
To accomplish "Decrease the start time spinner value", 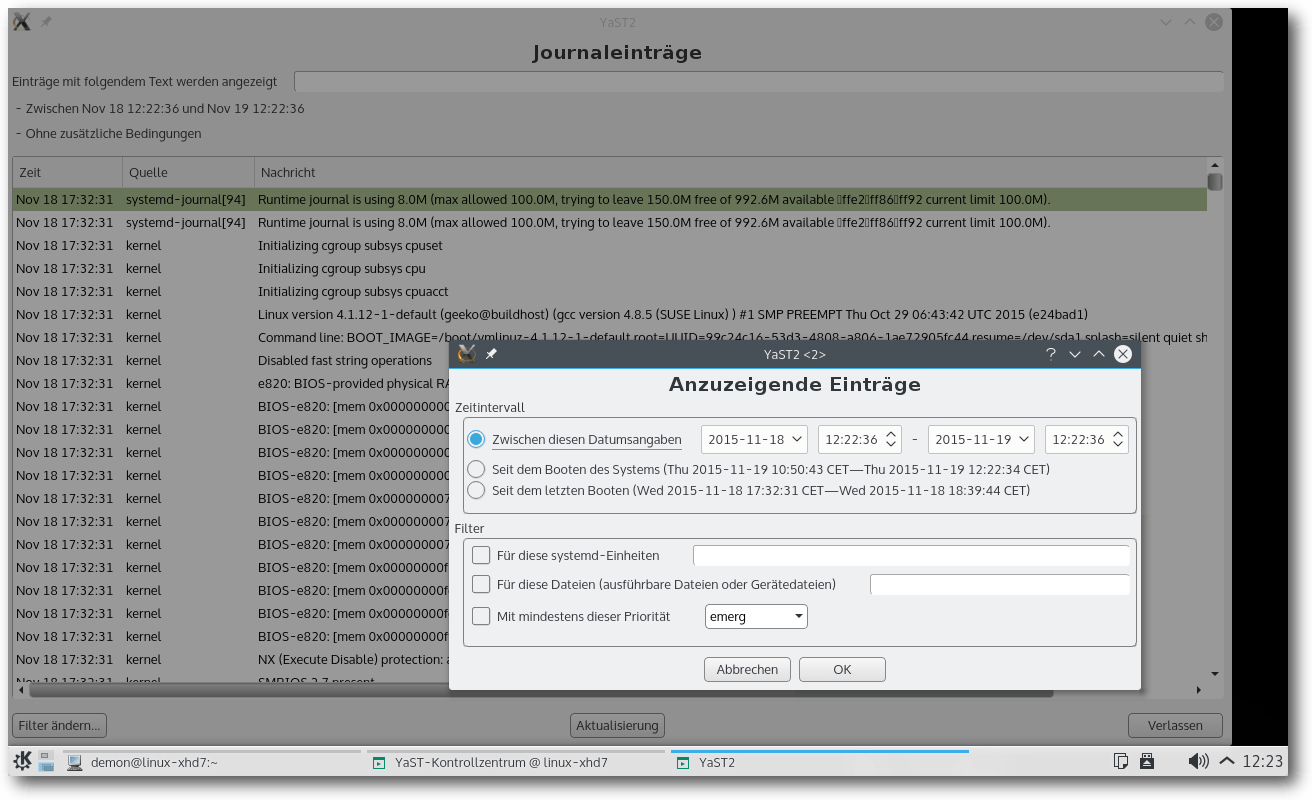I will [x=891, y=446].
